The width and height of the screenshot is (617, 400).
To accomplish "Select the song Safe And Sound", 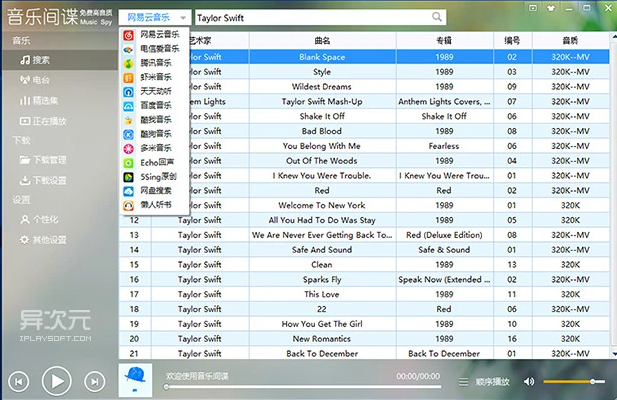I will [x=322, y=250].
